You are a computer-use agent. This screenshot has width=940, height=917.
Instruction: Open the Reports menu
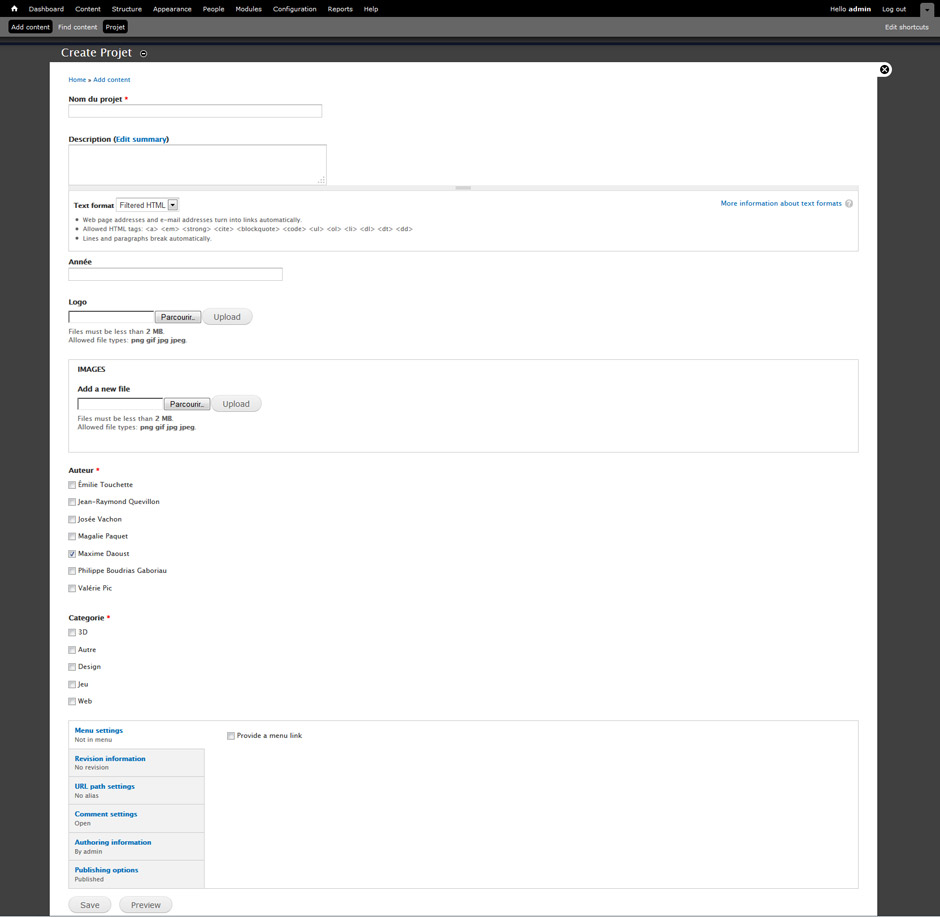pos(340,9)
